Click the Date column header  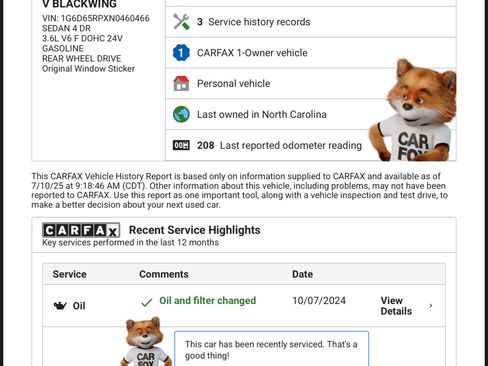[302, 274]
